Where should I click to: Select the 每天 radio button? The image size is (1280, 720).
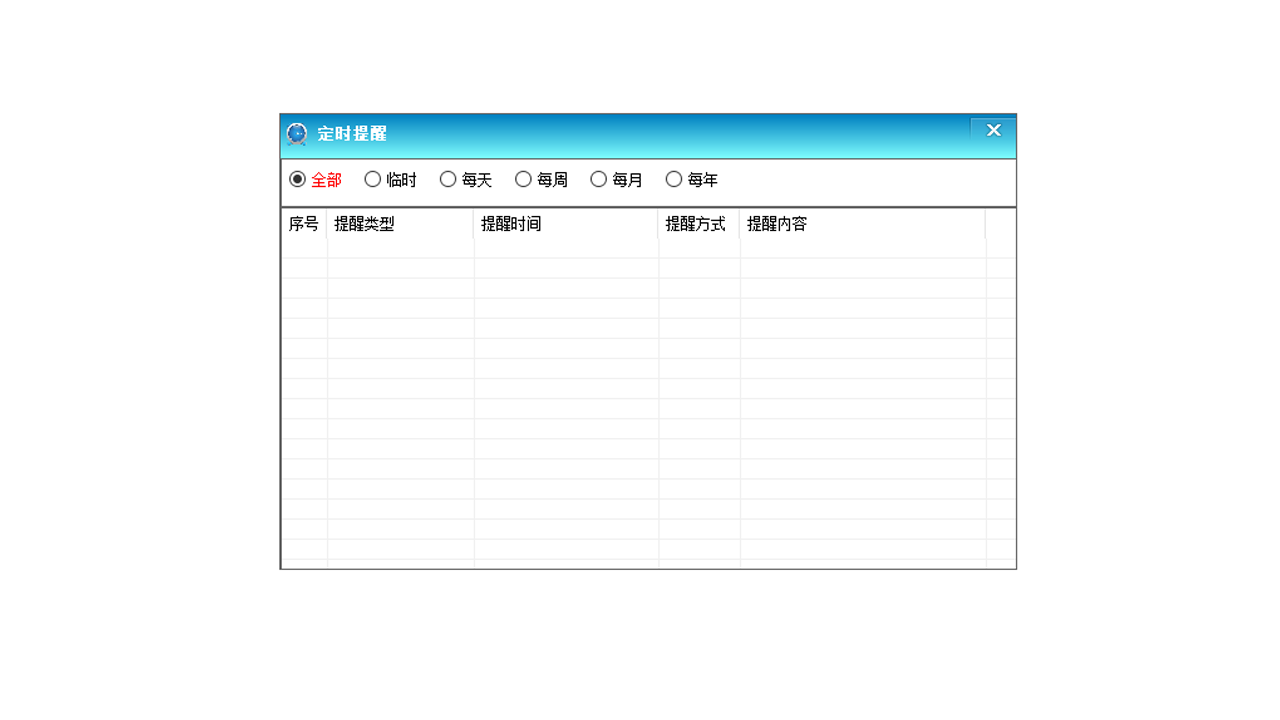pos(448,179)
